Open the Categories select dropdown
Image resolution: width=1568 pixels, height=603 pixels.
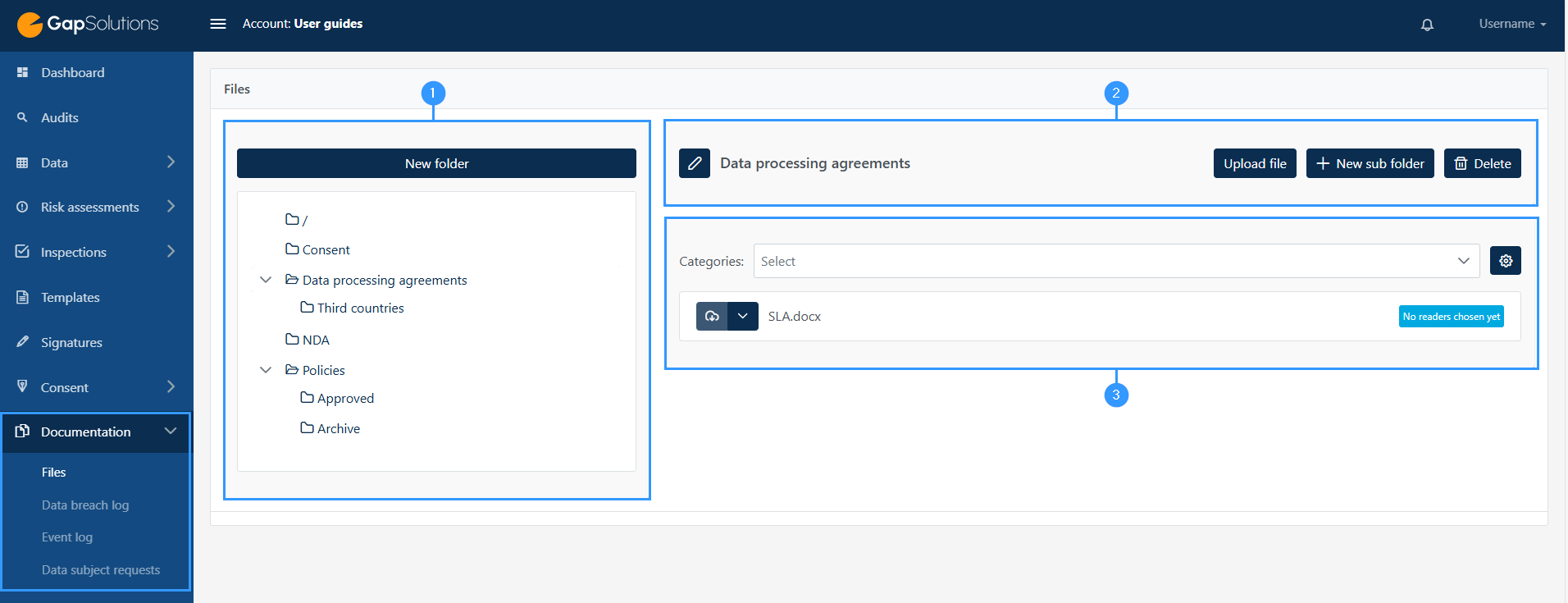click(x=1117, y=261)
